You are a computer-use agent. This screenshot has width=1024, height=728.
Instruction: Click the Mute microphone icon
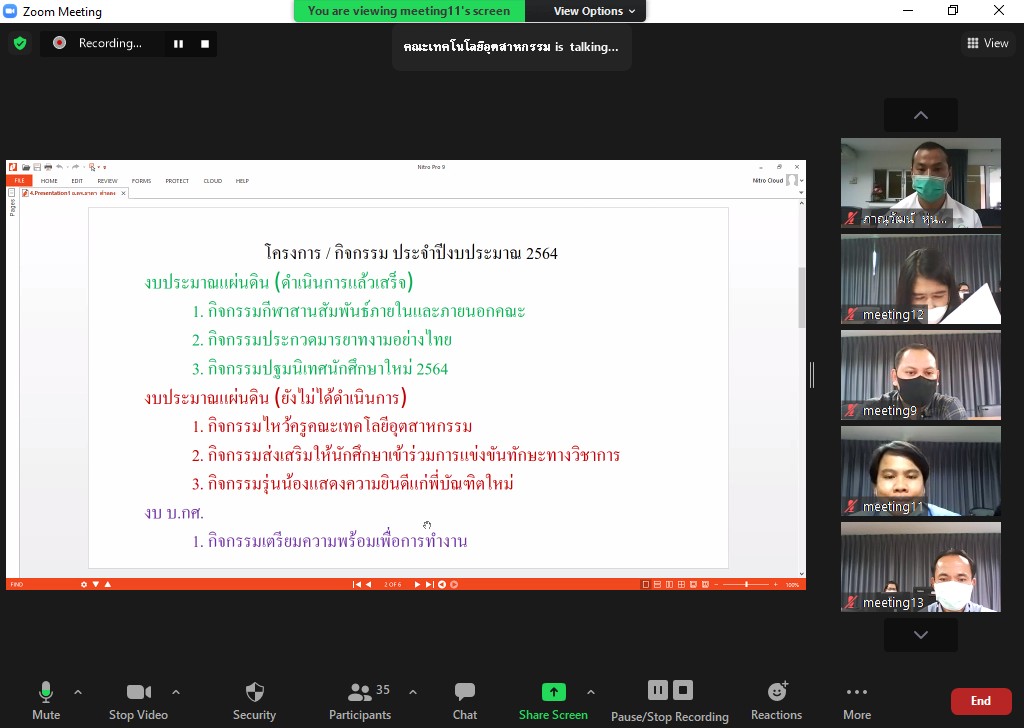click(x=46, y=691)
